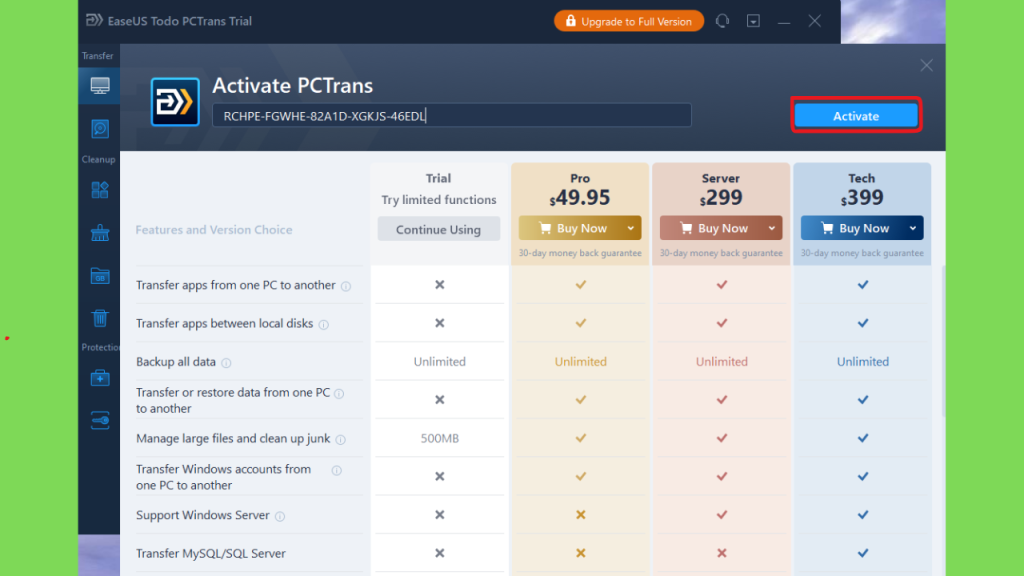
Task: Click the support headset icon in title bar
Action: click(x=722, y=21)
